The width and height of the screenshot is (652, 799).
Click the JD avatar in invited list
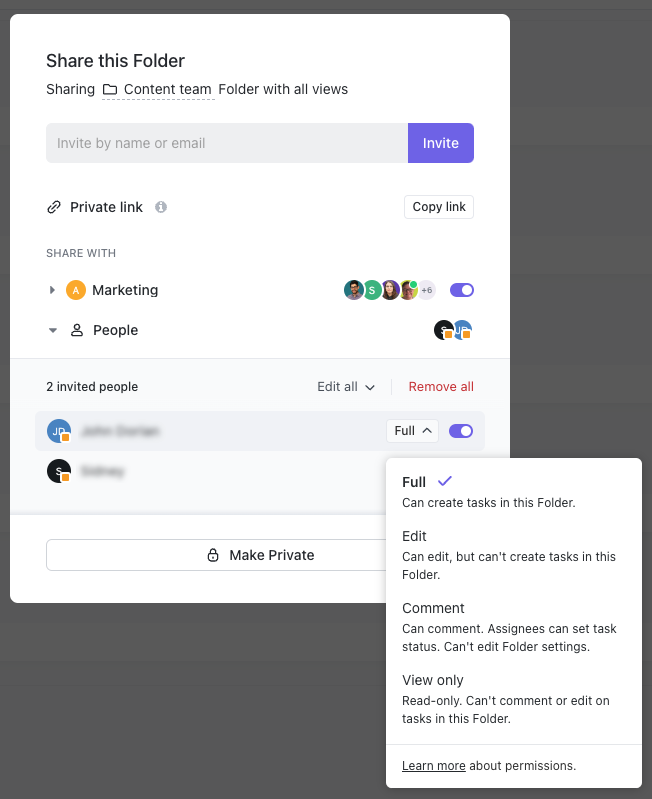59,431
